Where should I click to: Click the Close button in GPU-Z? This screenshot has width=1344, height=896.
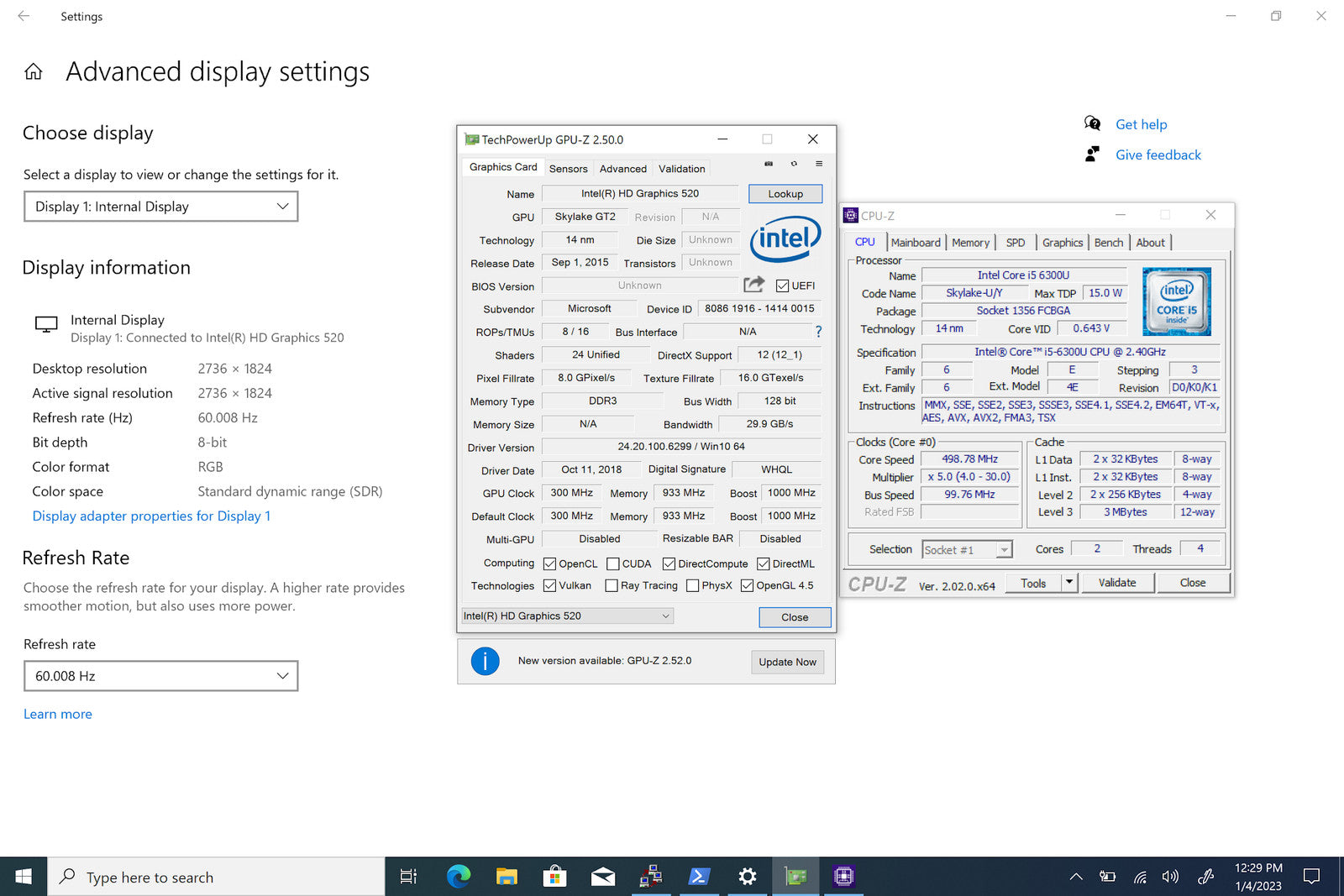click(x=795, y=617)
